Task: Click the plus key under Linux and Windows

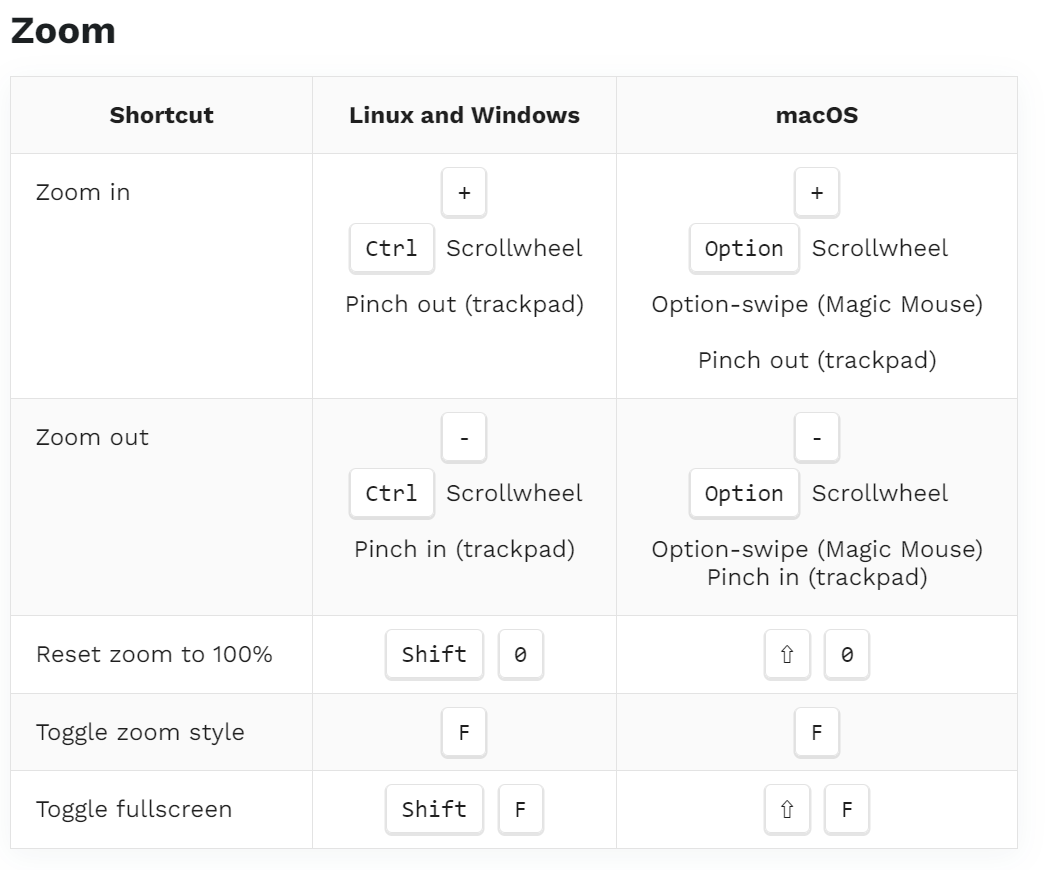Action: coord(464,193)
